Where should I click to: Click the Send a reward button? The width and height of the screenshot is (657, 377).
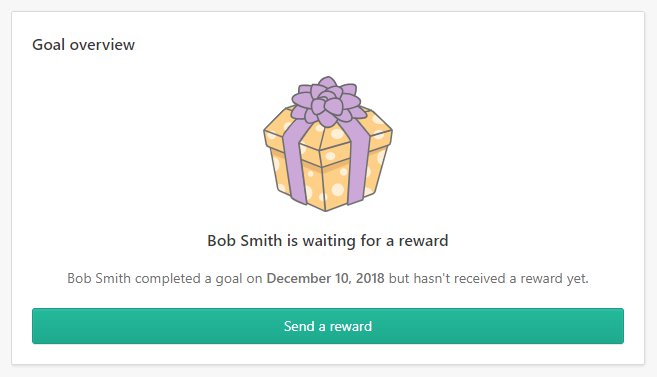click(328, 326)
